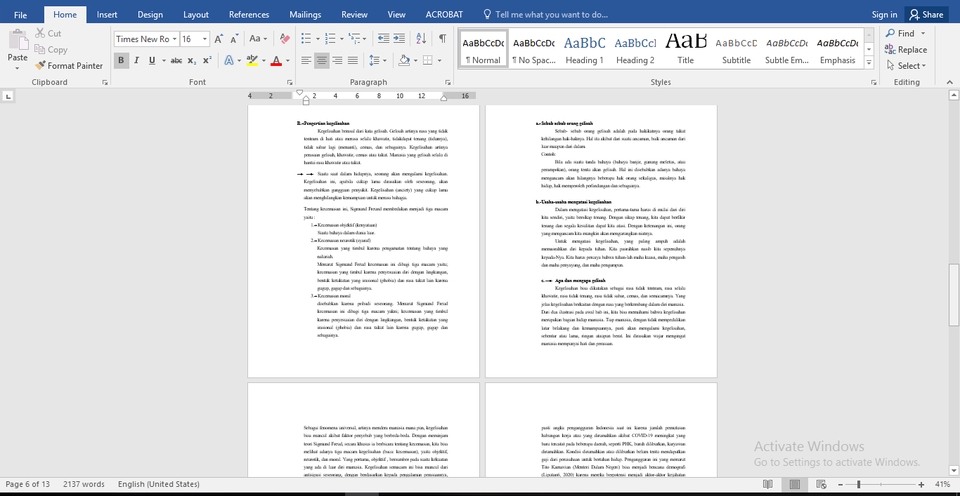Image resolution: width=960 pixels, height=496 pixels.
Task: Open Replace dialog
Action: (906, 50)
